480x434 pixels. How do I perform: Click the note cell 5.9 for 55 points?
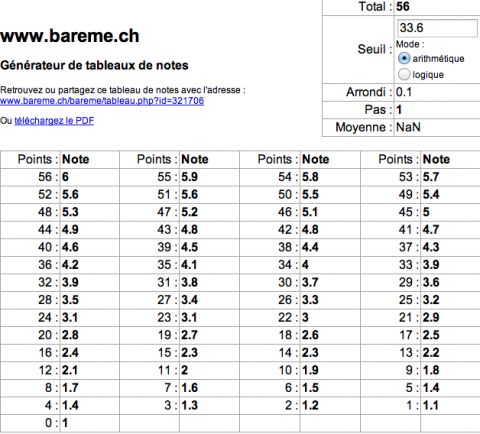pos(190,177)
